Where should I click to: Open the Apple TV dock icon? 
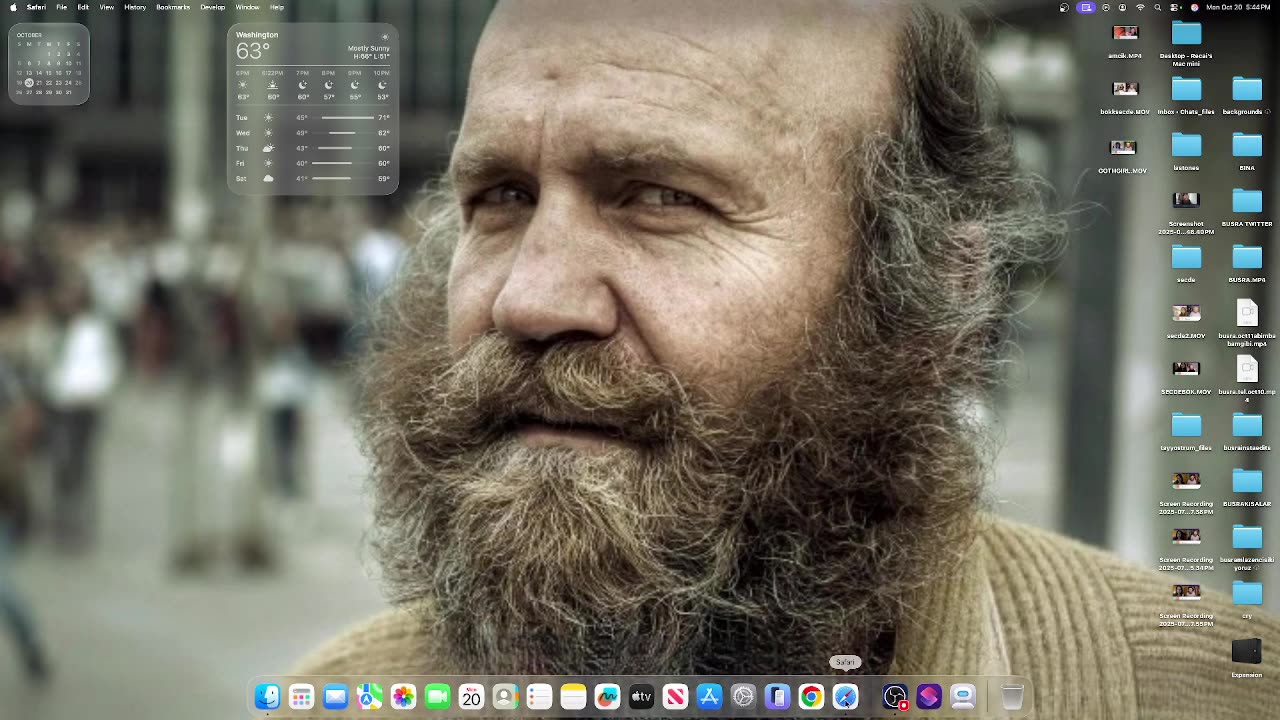click(641, 697)
